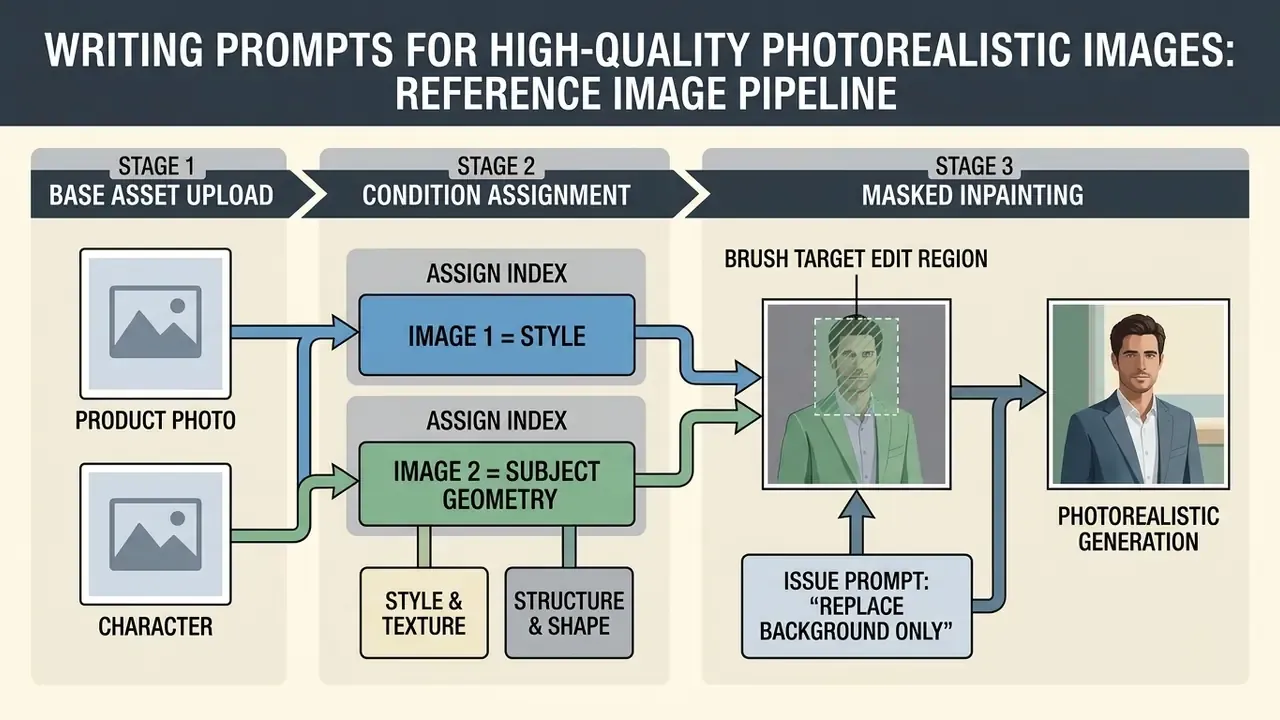Click the "CHARACTER" label
This screenshot has width=1280, height=720.
coord(156,628)
